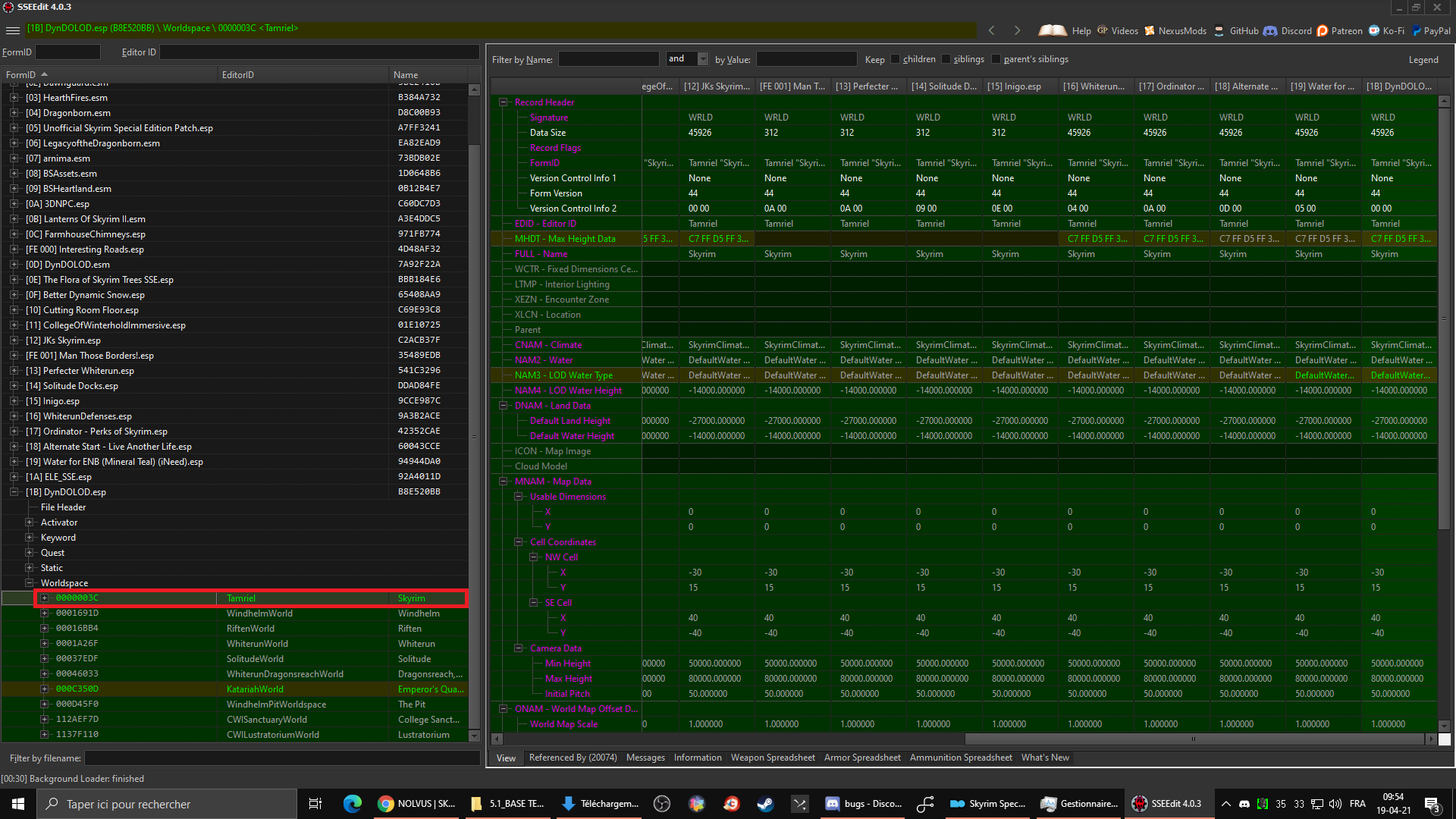Image resolution: width=1456 pixels, height=819 pixels.
Task: Open Gestionnaire taskbar window
Action: click(x=1078, y=804)
